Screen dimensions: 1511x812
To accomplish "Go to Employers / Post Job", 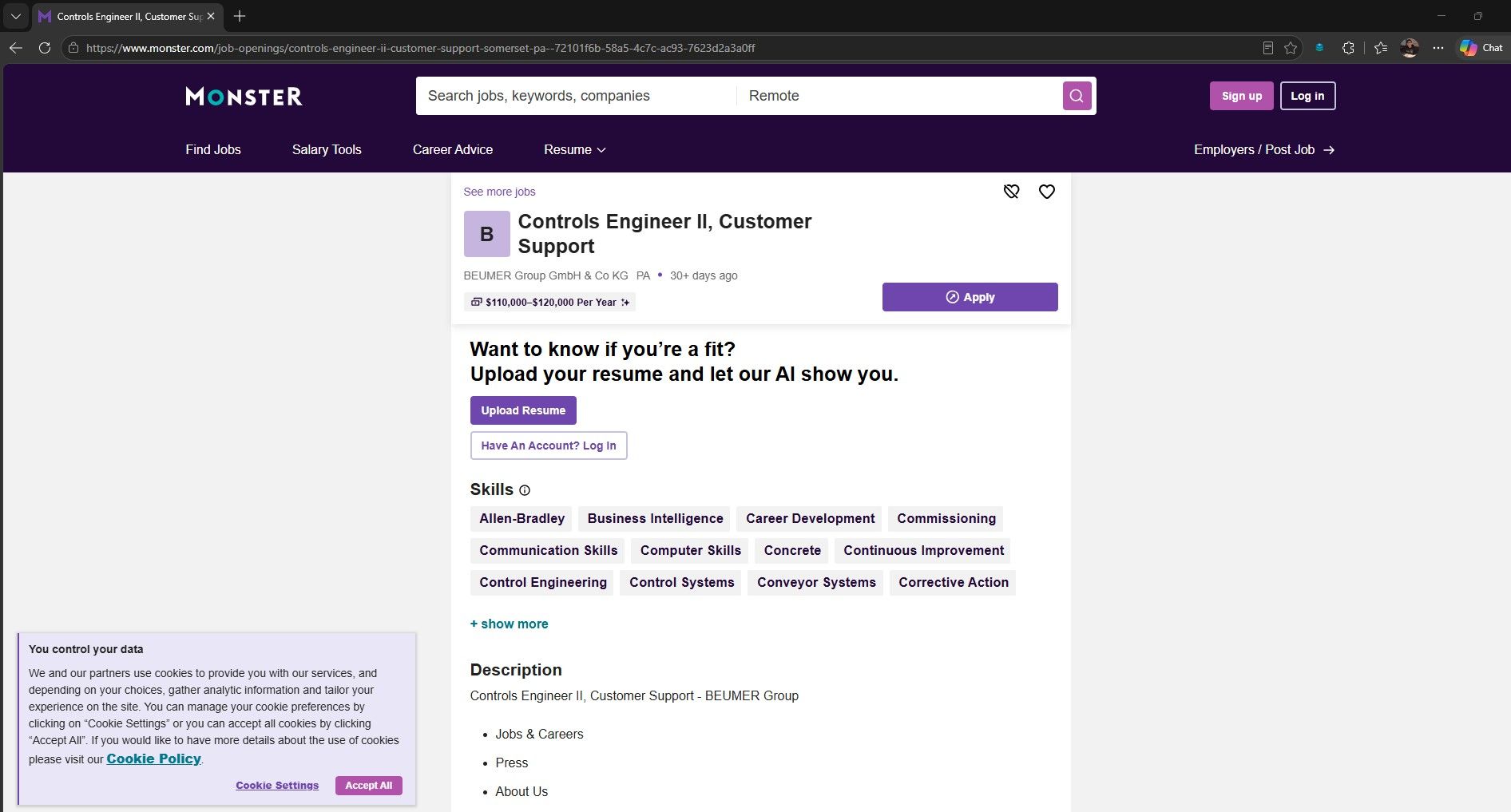I will pos(1264,150).
